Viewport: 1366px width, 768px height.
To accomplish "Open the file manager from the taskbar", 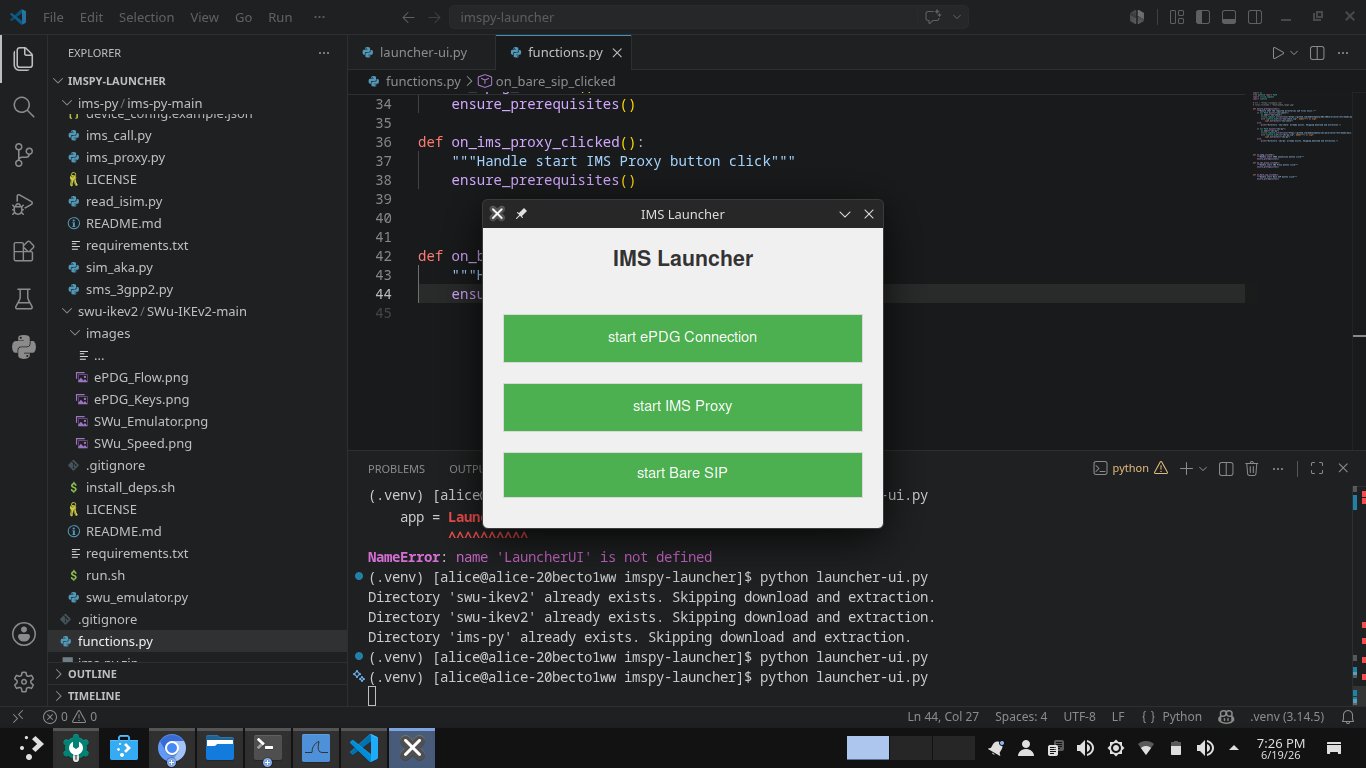I will tap(219, 747).
